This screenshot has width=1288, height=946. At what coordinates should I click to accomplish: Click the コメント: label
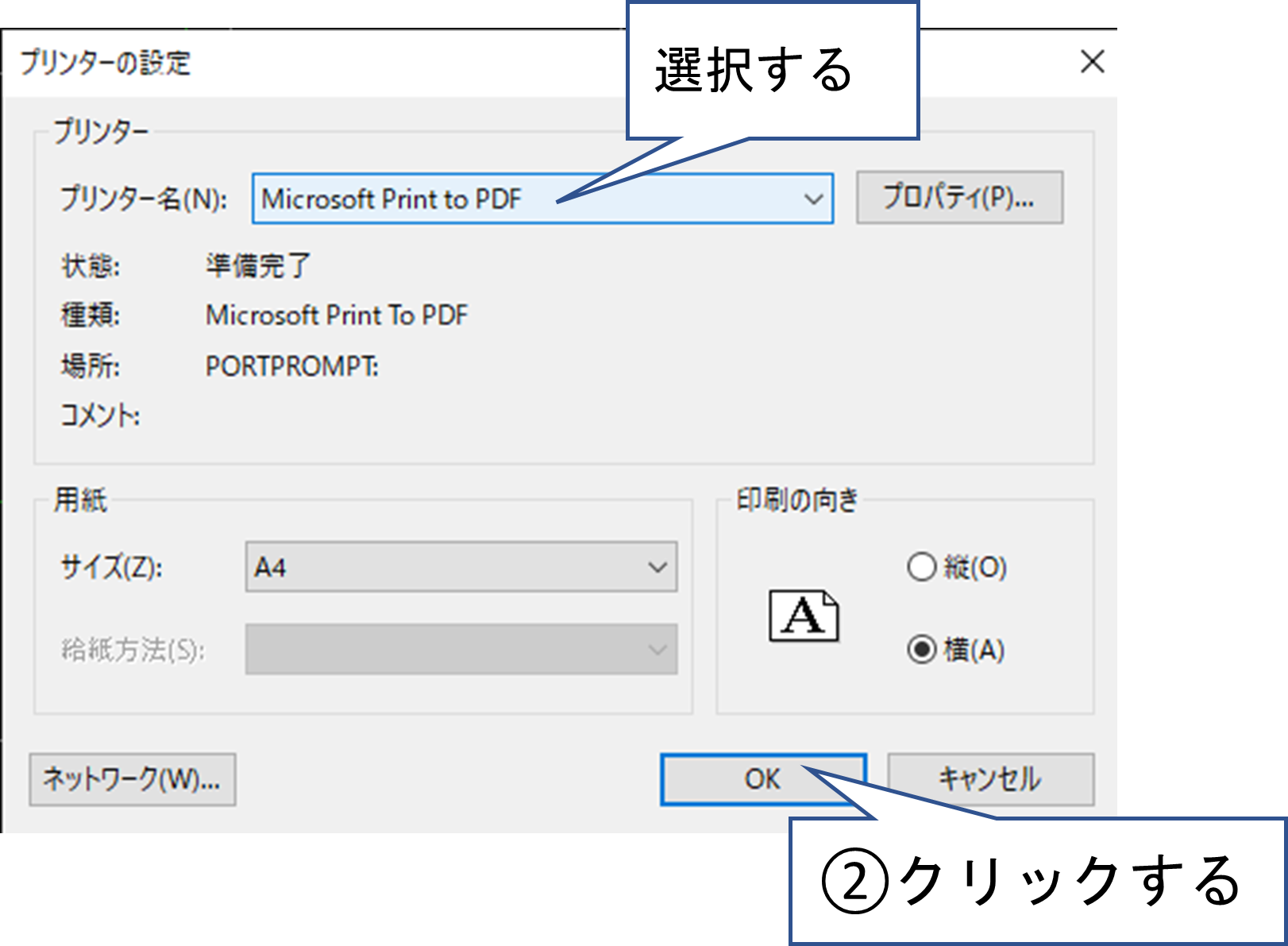[100, 415]
